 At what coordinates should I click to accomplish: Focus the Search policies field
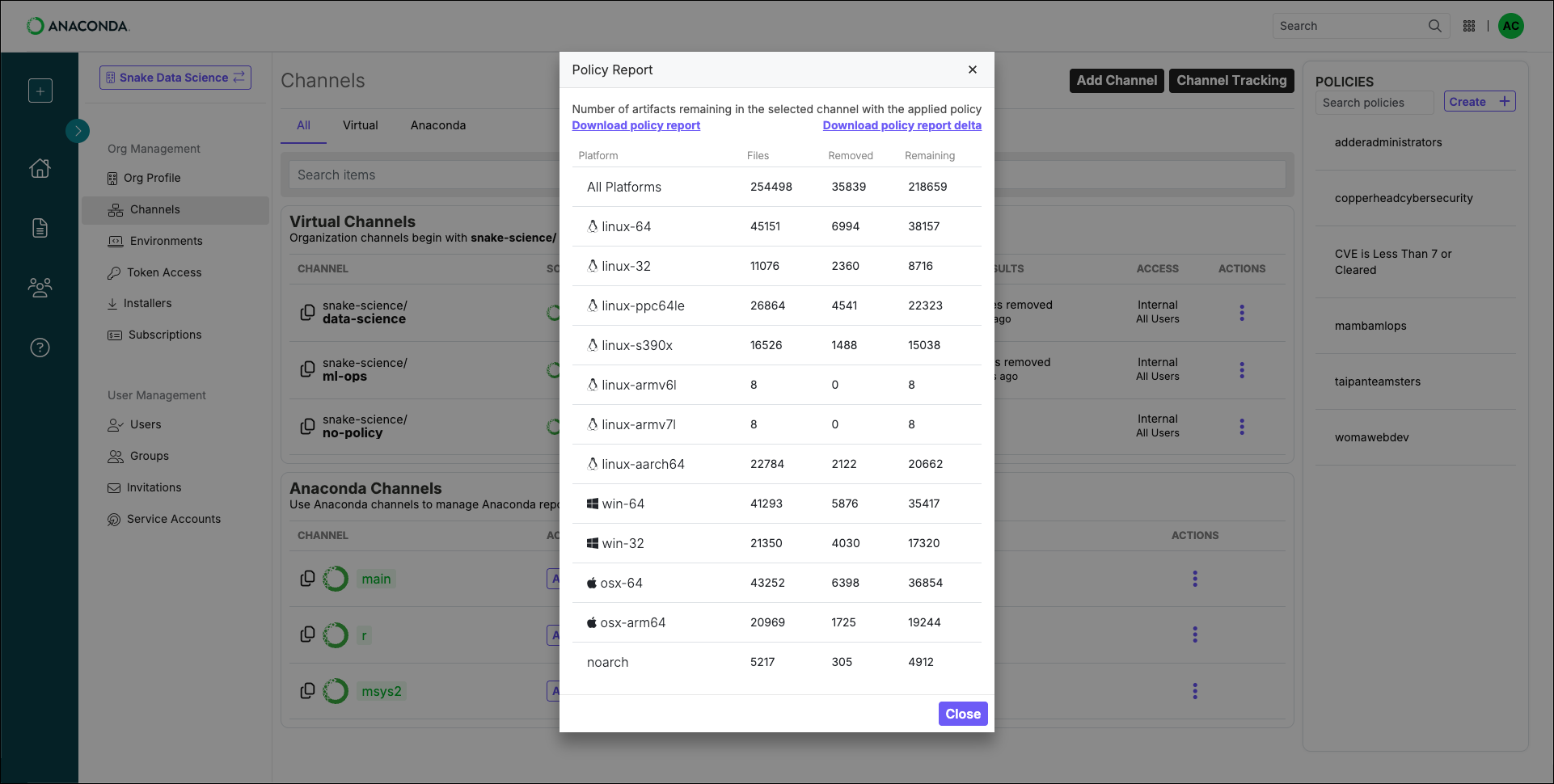(1375, 103)
